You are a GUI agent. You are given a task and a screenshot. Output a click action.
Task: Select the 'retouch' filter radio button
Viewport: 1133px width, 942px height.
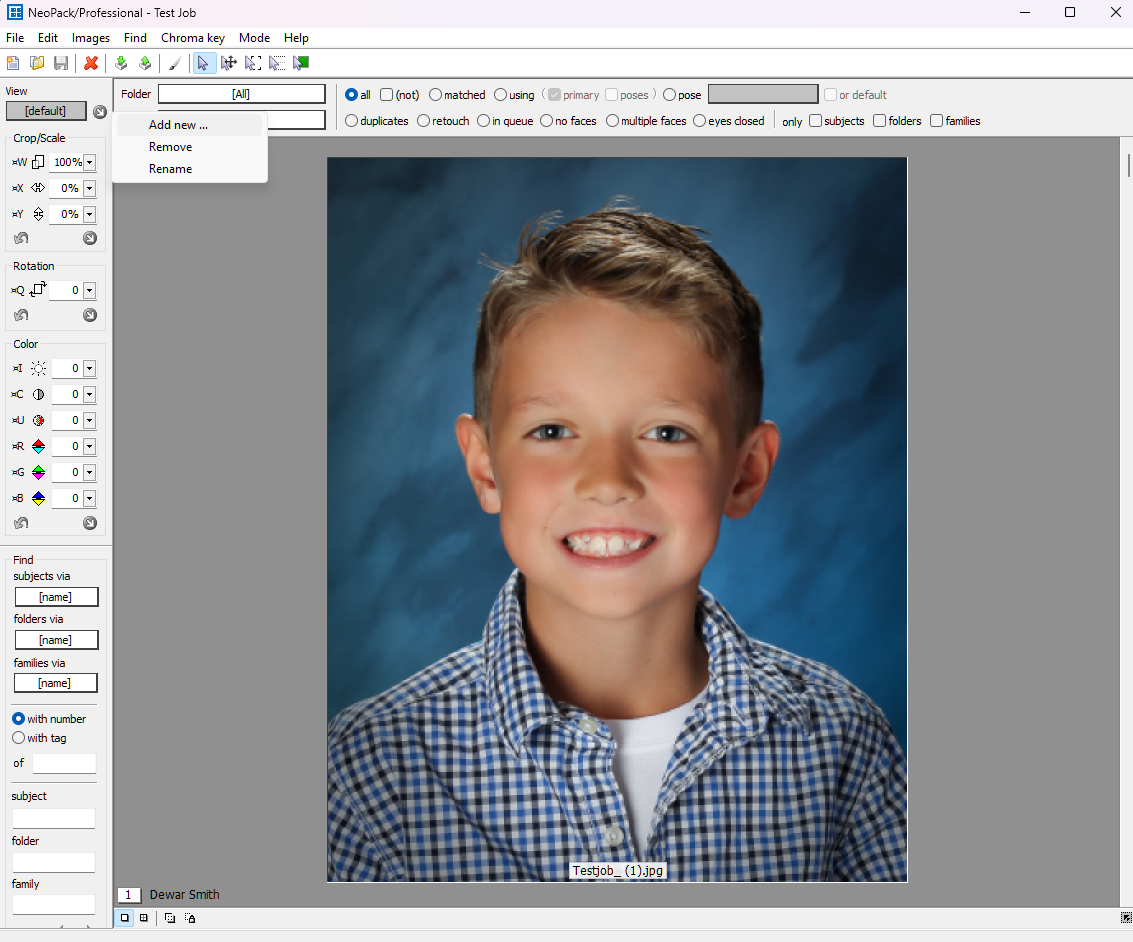(x=423, y=121)
